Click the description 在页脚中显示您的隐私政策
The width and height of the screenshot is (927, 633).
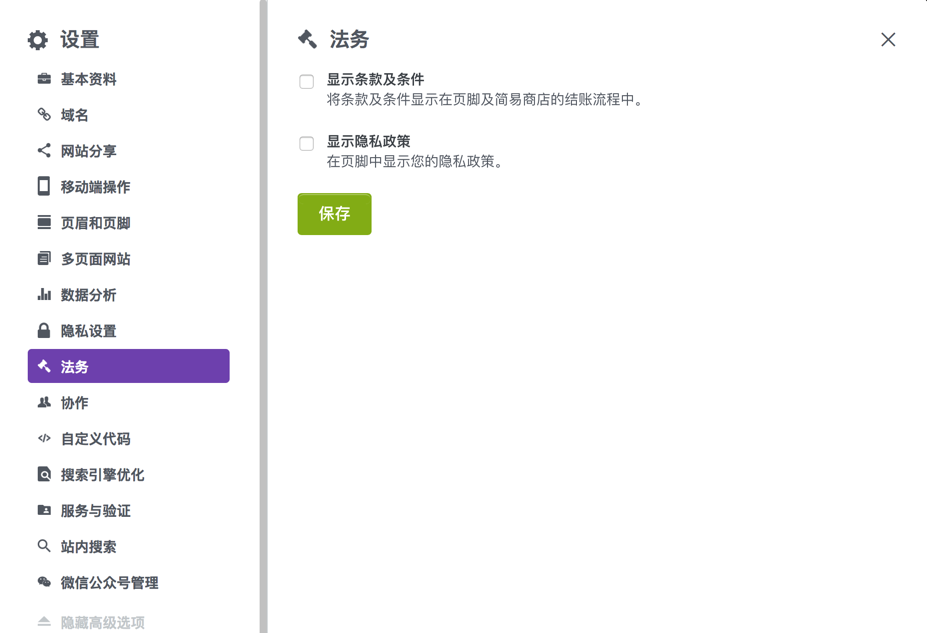[x=415, y=161]
